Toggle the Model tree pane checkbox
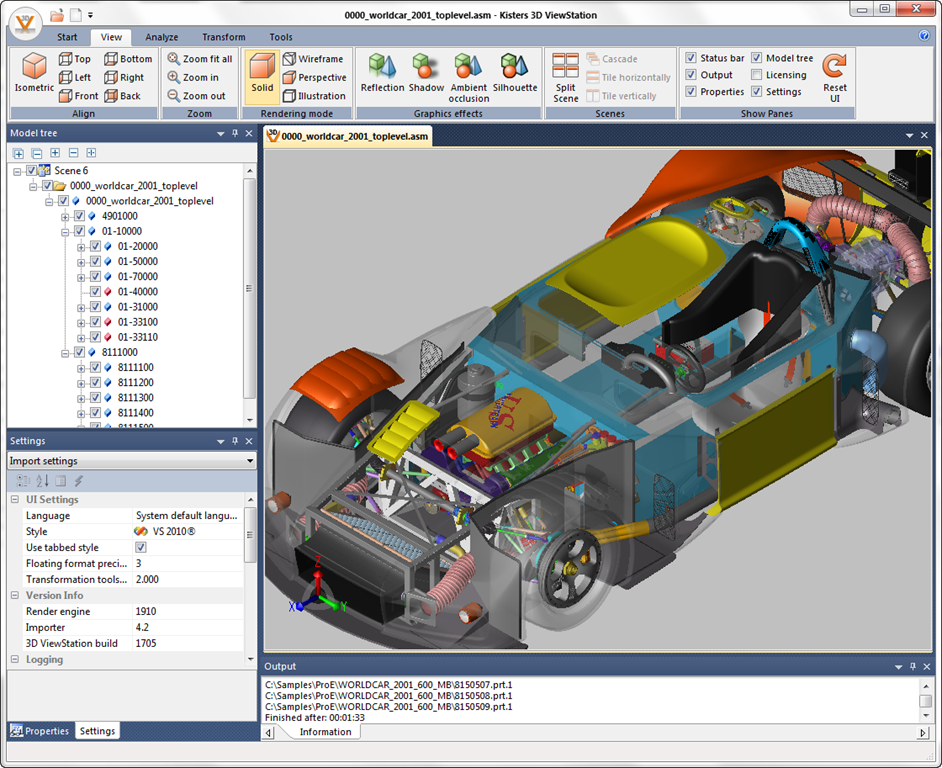This screenshot has width=942, height=768. click(x=756, y=58)
